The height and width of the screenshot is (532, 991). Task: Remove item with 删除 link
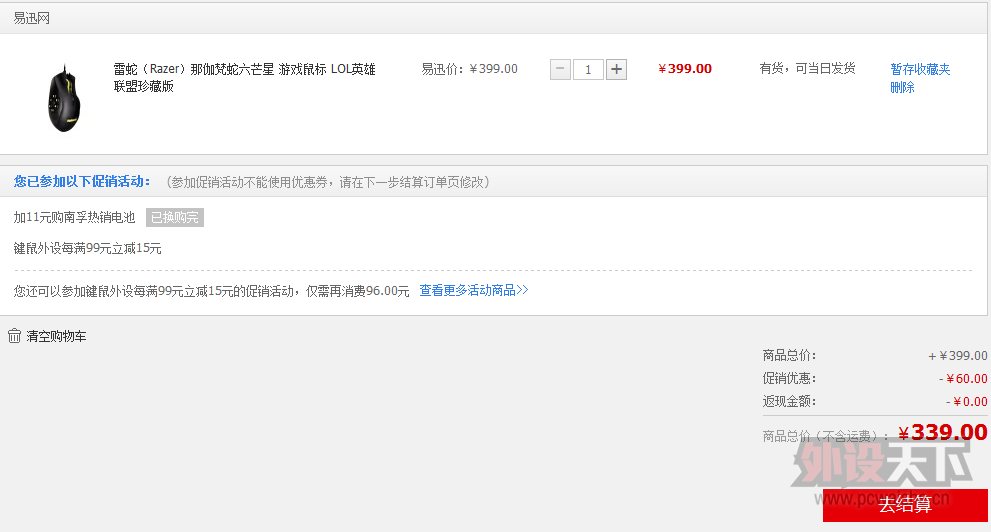tap(903, 87)
